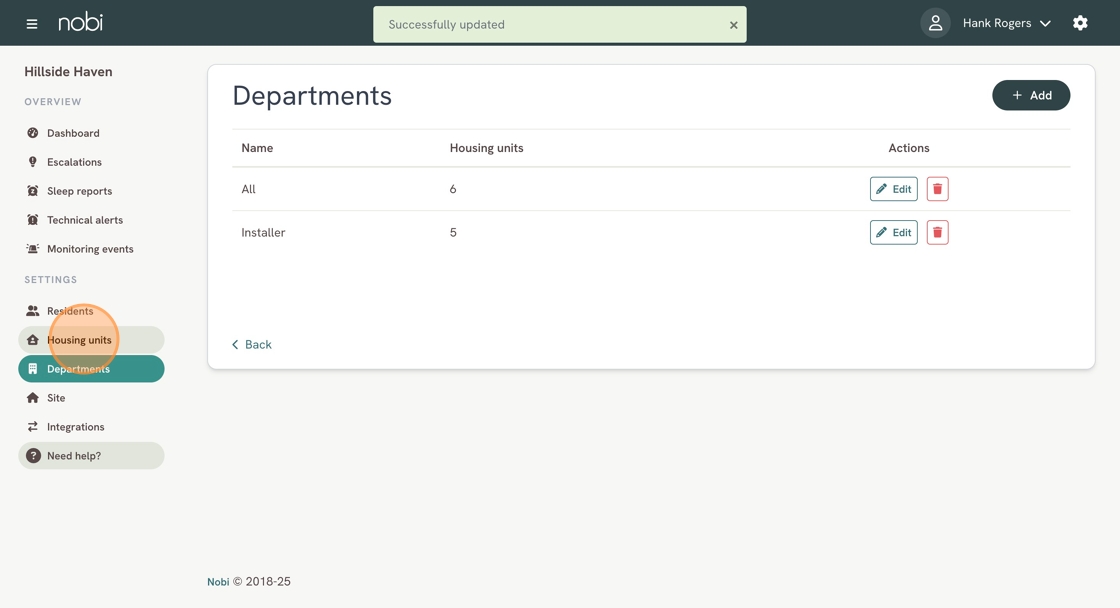1120x608 pixels.
Task: Edit the Installer department
Action: click(x=893, y=232)
